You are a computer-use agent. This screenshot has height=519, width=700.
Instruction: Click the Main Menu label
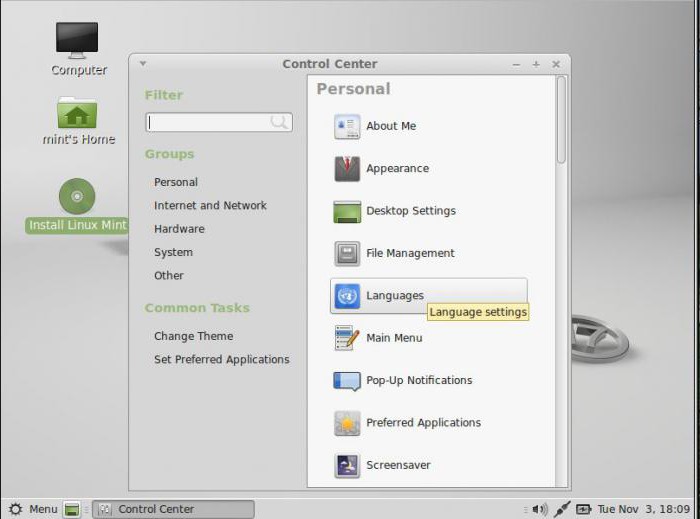point(394,338)
